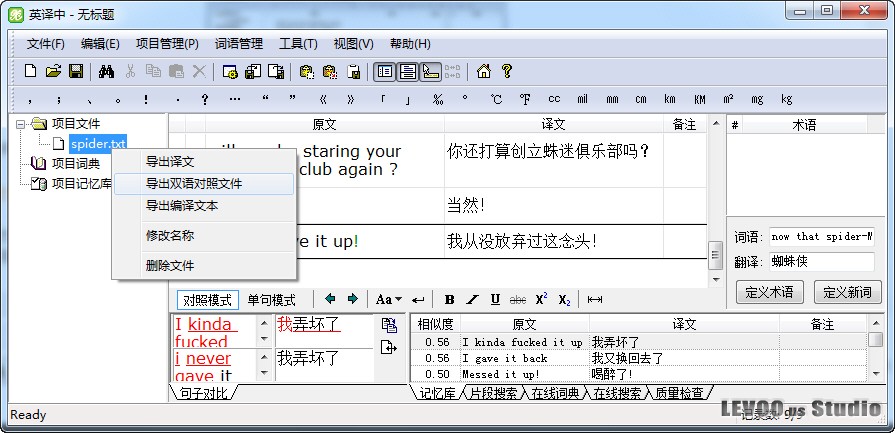This screenshot has width=895, height=433.
Task: Open a file with the open folder icon
Action: (53, 71)
